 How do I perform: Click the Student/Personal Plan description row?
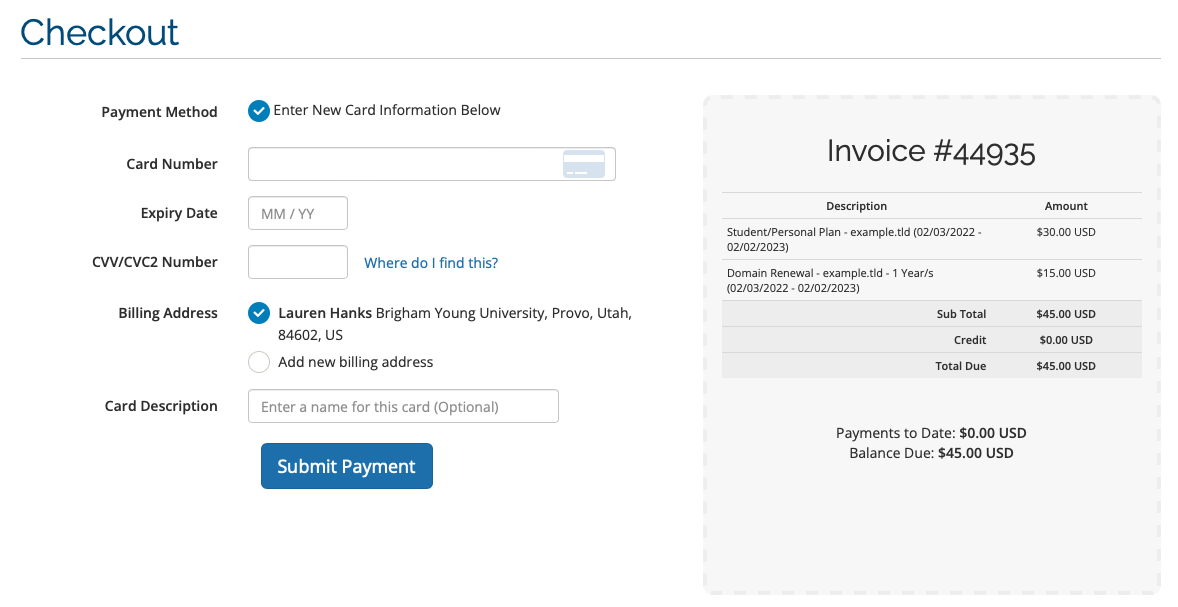932,240
